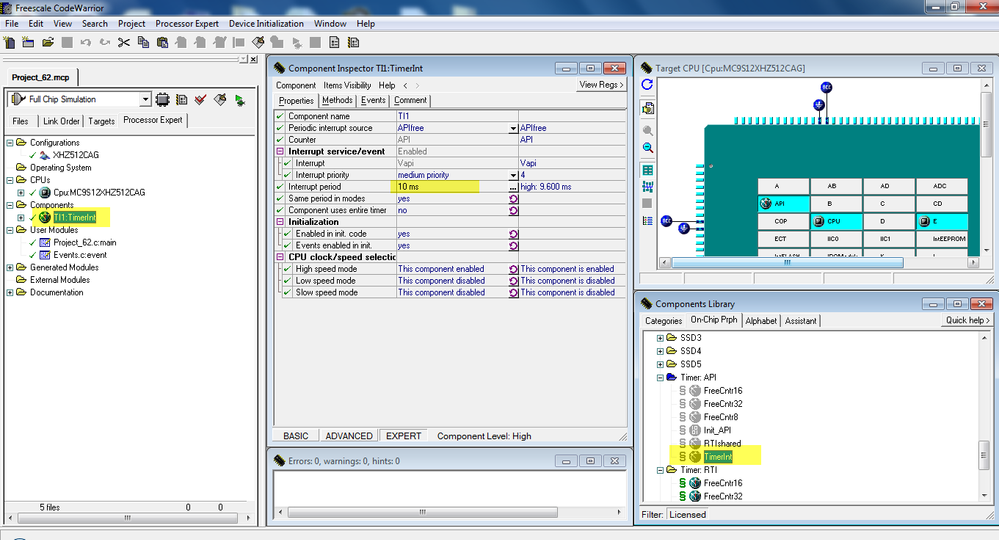Image resolution: width=999 pixels, height=540 pixels.
Task: Click the striped list page icon at main toolbar end
Action: coord(354,43)
